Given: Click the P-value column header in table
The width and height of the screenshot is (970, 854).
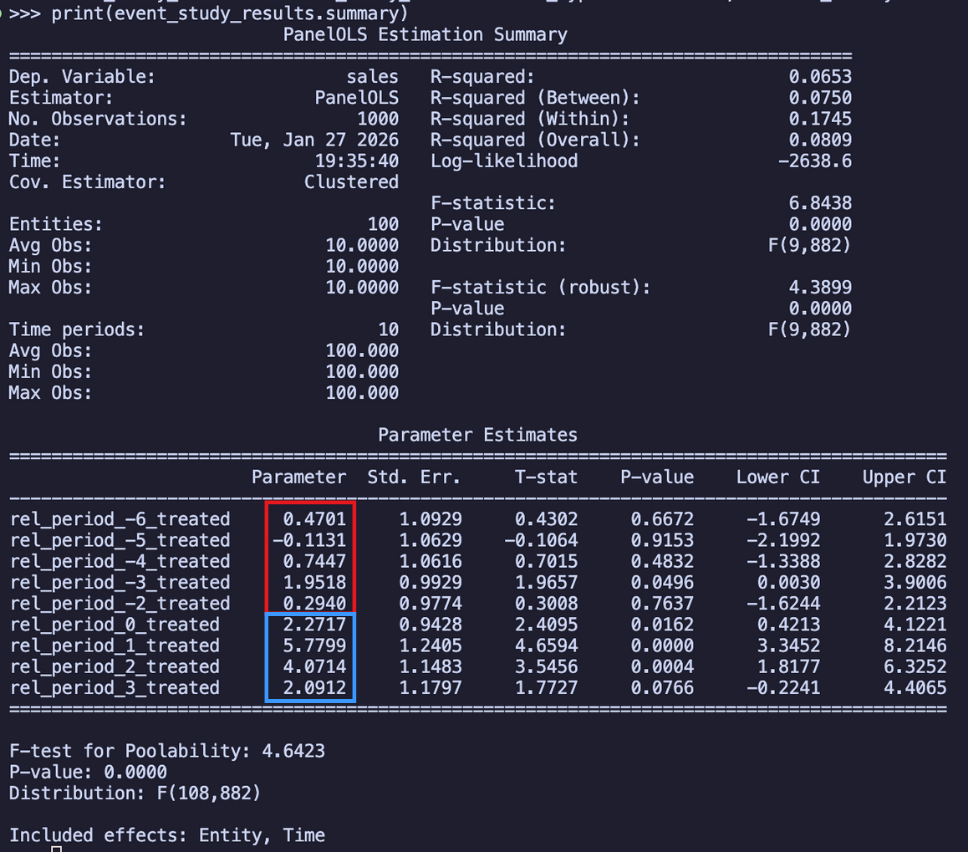Looking at the screenshot, I should coord(657,477).
